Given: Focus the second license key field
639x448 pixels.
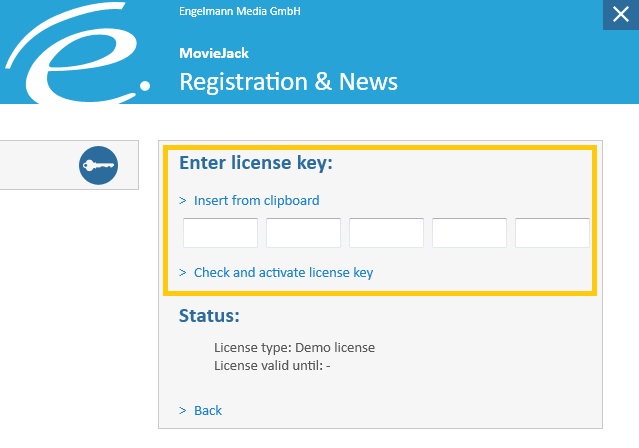Looking at the screenshot, I should (x=304, y=233).
